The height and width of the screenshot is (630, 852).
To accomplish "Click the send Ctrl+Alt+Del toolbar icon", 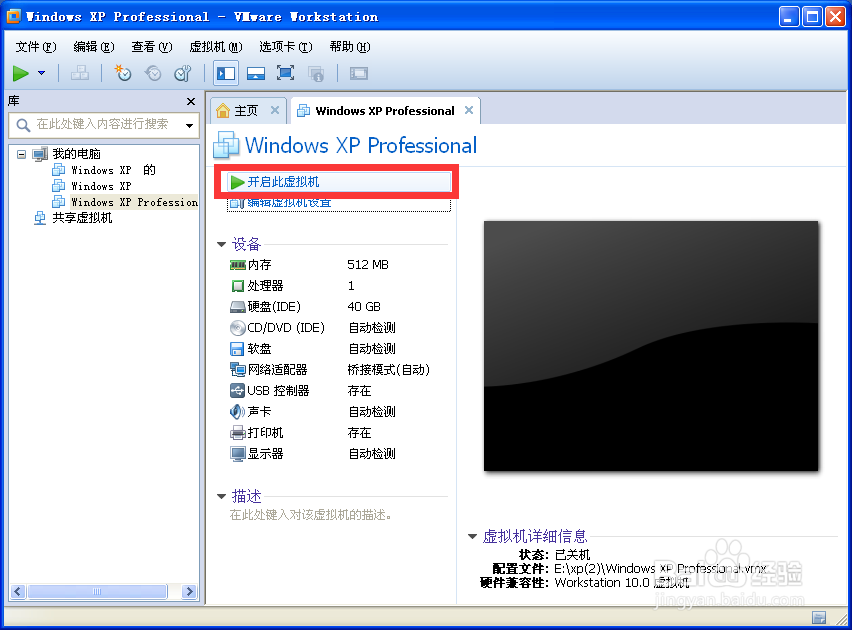I will coord(80,73).
